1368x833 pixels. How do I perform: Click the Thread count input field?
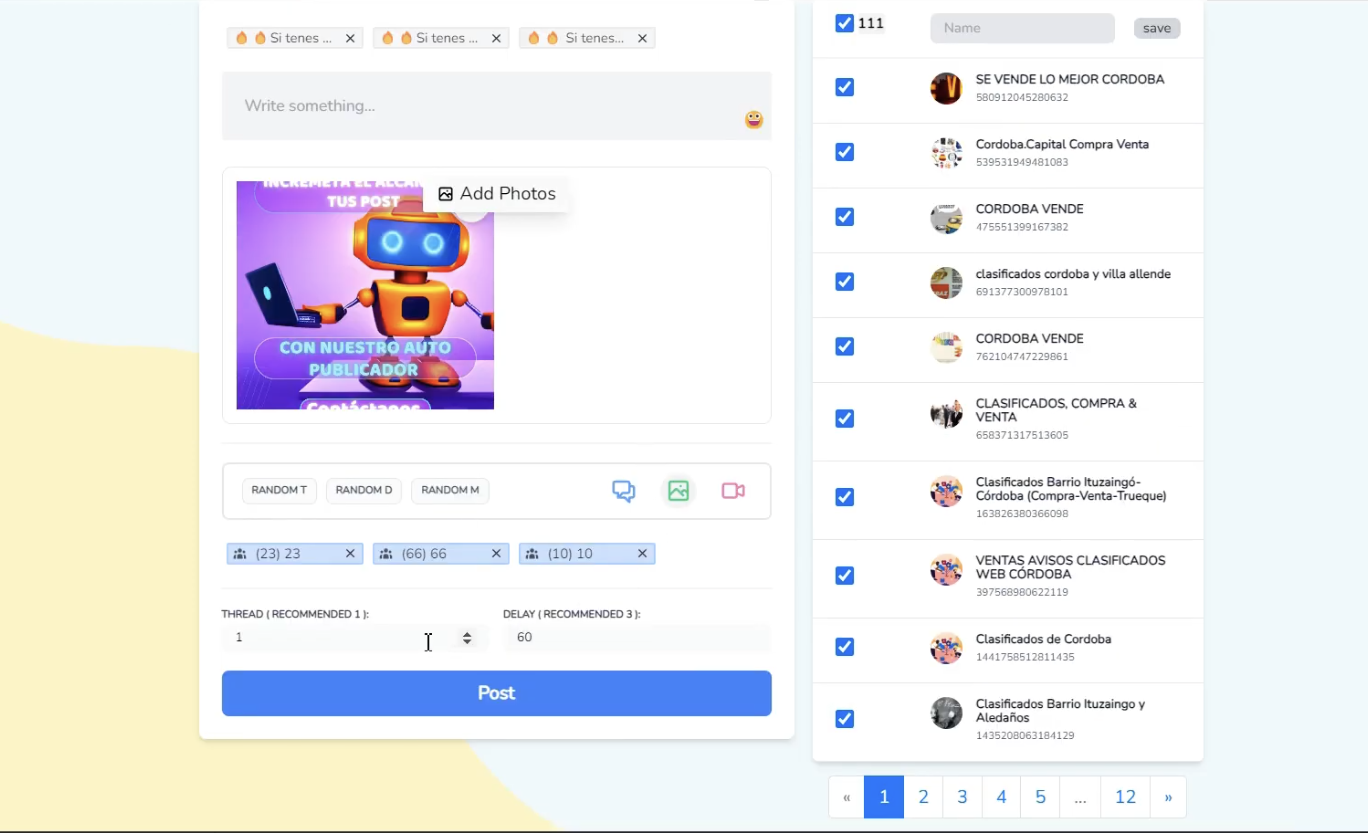355,638
